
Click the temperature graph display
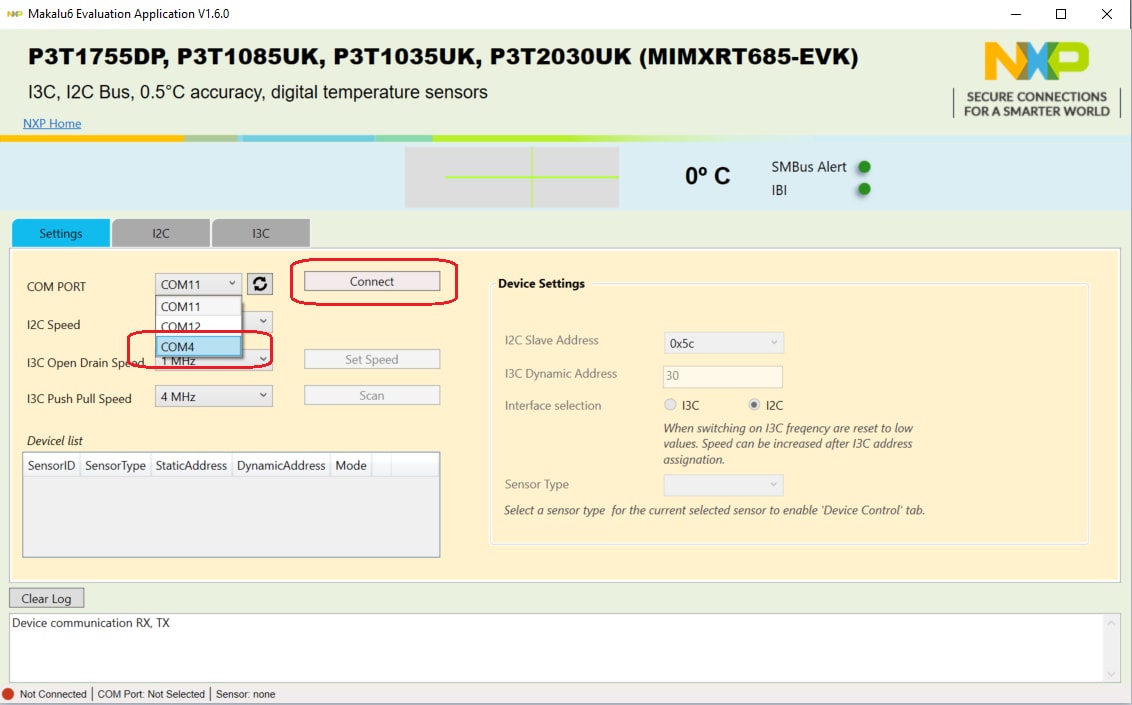512,177
